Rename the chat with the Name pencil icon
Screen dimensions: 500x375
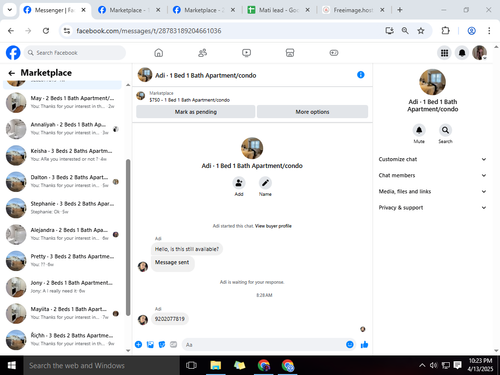265,183
